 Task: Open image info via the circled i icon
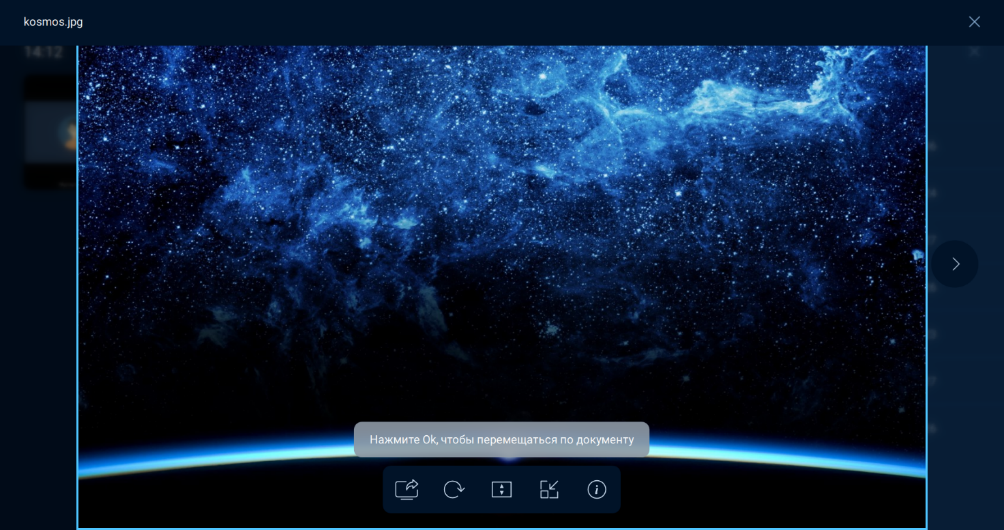[x=597, y=489]
